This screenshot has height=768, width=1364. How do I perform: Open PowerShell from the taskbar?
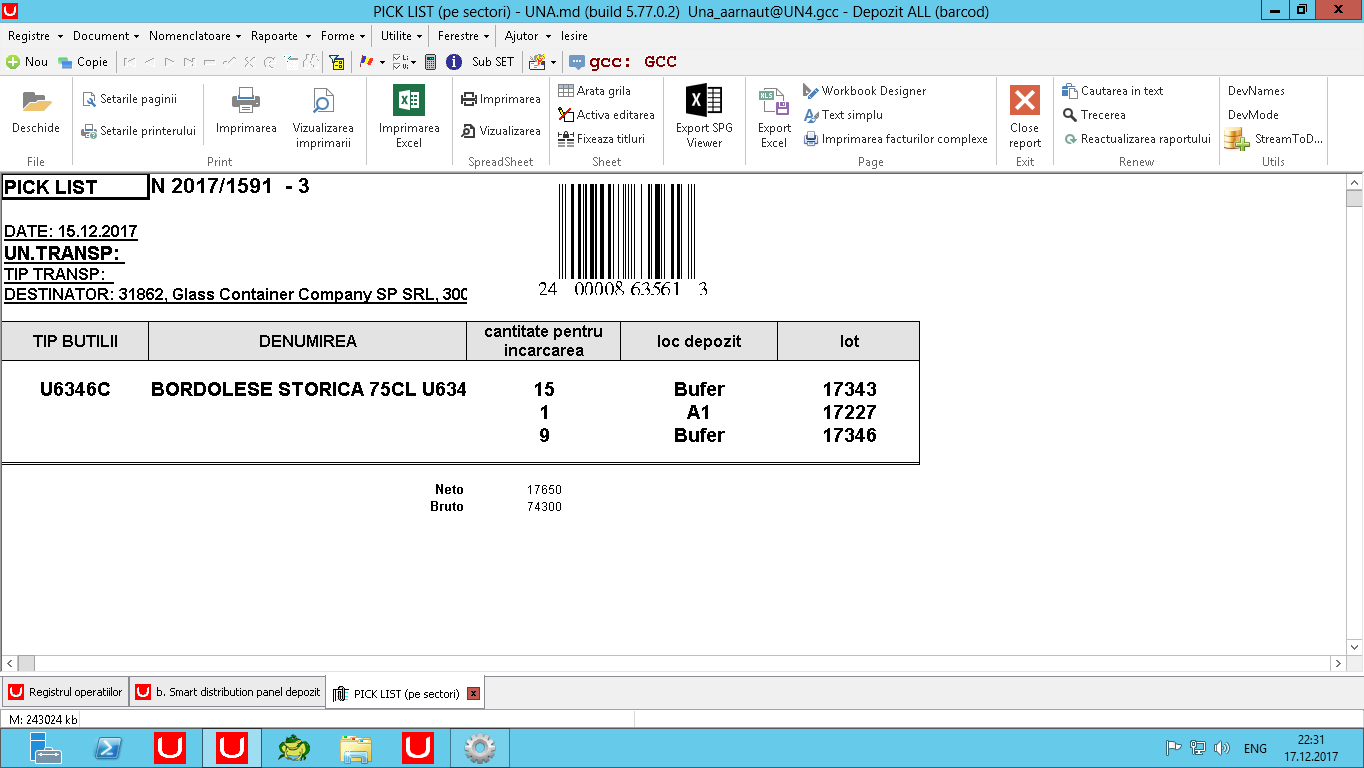[x=108, y=748]
